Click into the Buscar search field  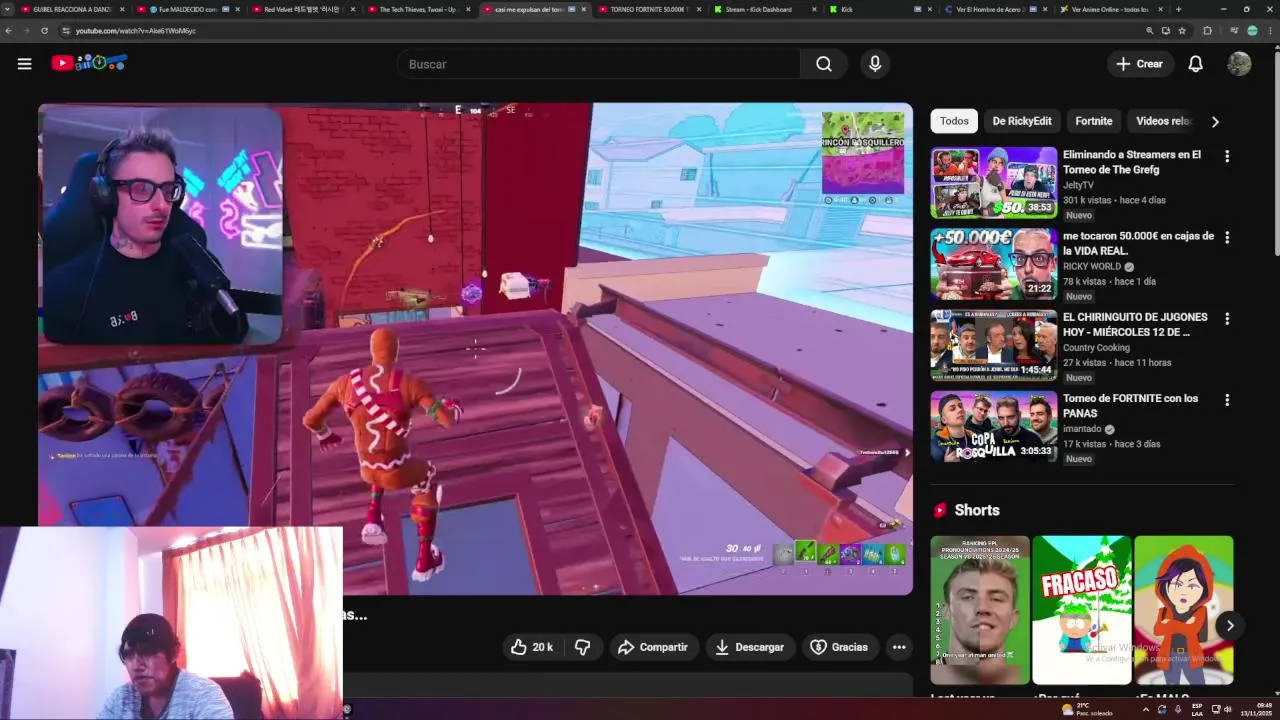[x=598, y=64]
